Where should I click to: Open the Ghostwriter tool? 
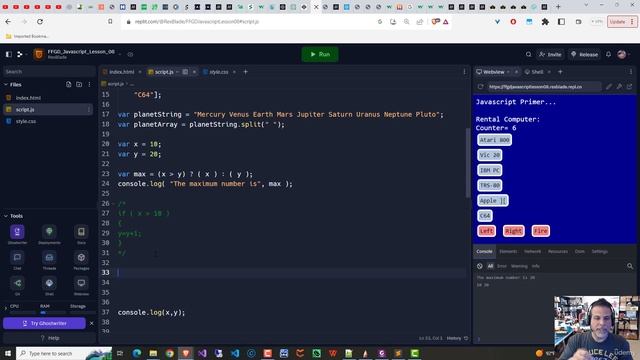[17, 232]
